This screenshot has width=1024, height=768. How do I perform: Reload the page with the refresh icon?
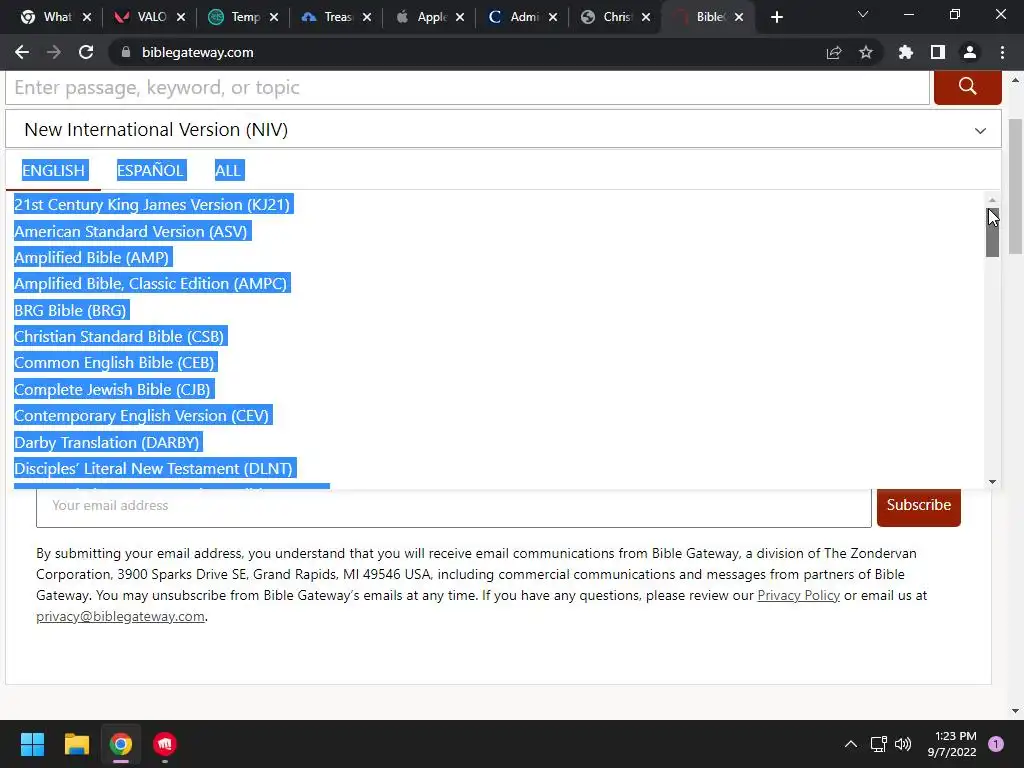point(86,52)
